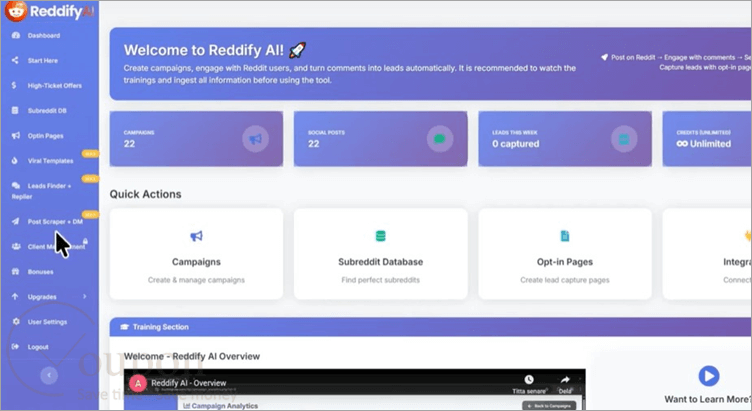The width and height of the screenshot is (752, 411).
Task: Click the Client Management people icon
Action: 16,247
